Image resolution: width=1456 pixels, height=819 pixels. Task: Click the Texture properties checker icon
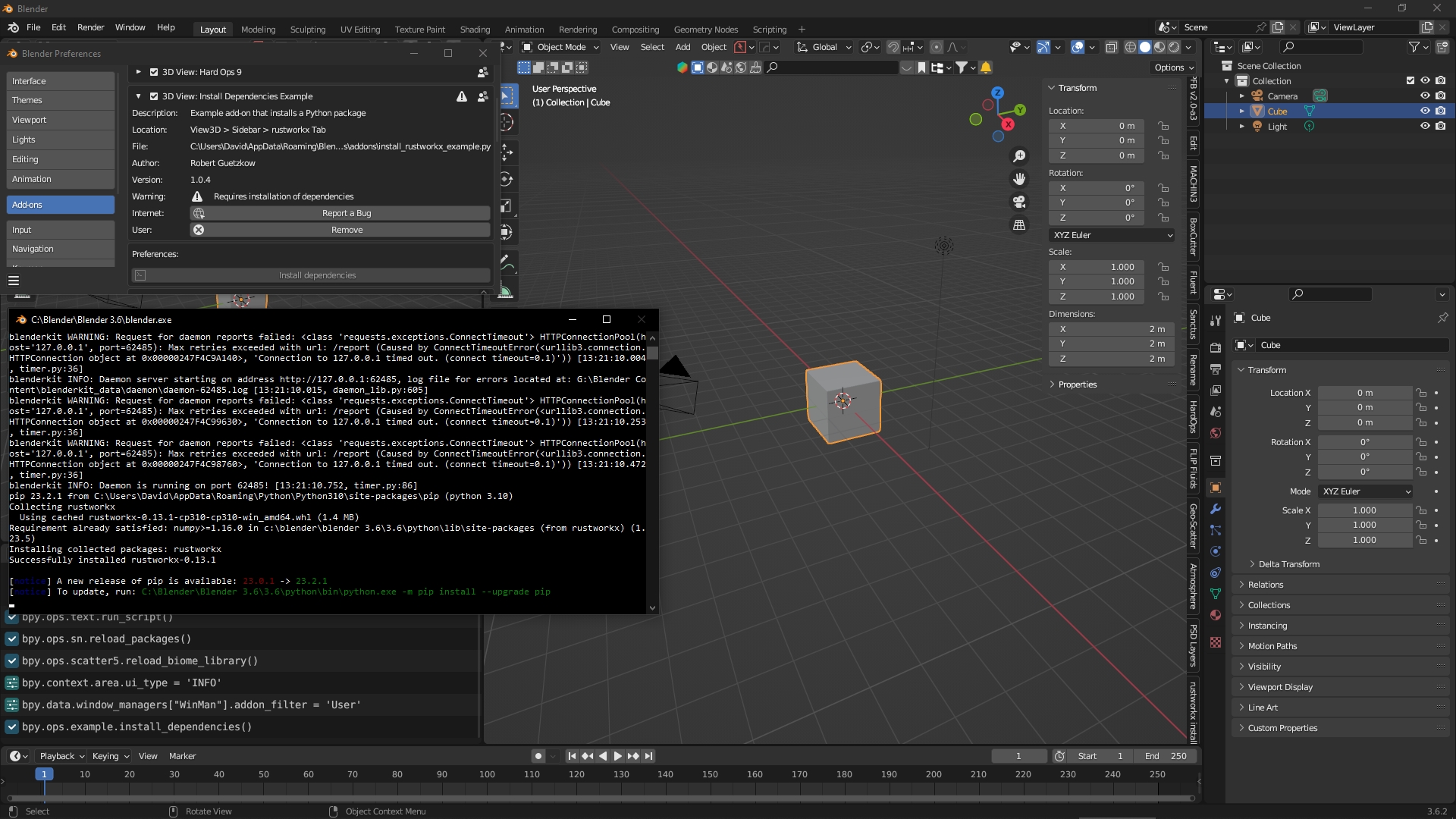[x=1216, y=642]
